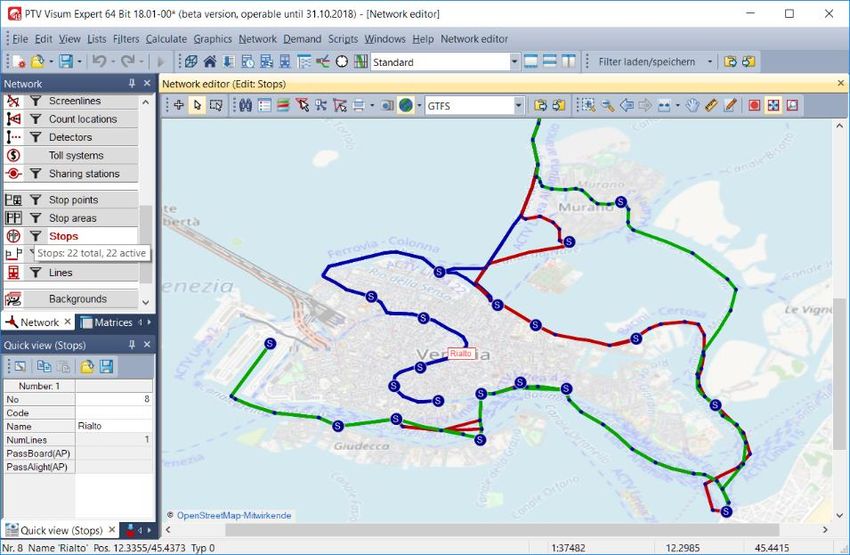
Task: Select the spatial selection rectangle tool
Action: pyautogui.click(x=216, y=105)
